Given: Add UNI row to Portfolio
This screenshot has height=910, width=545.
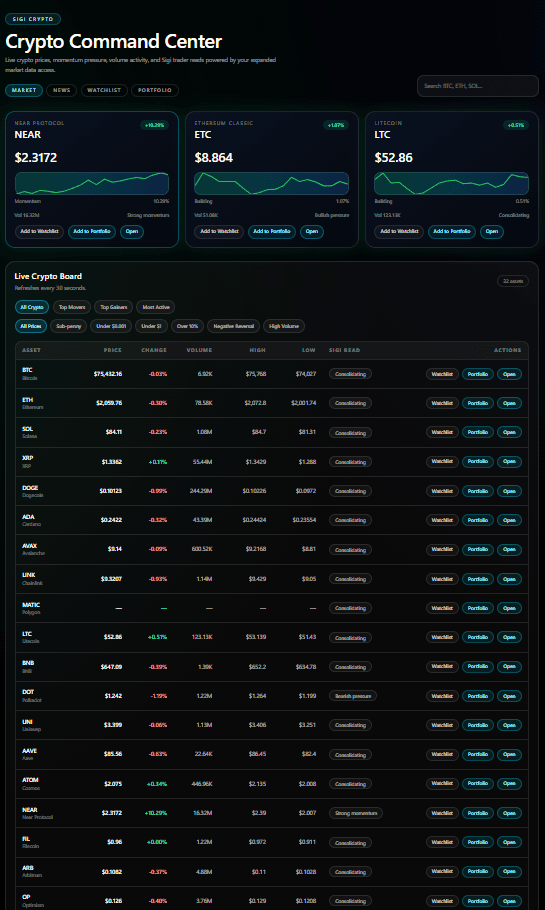Looking at the screenshot, I should pos(478,725).
